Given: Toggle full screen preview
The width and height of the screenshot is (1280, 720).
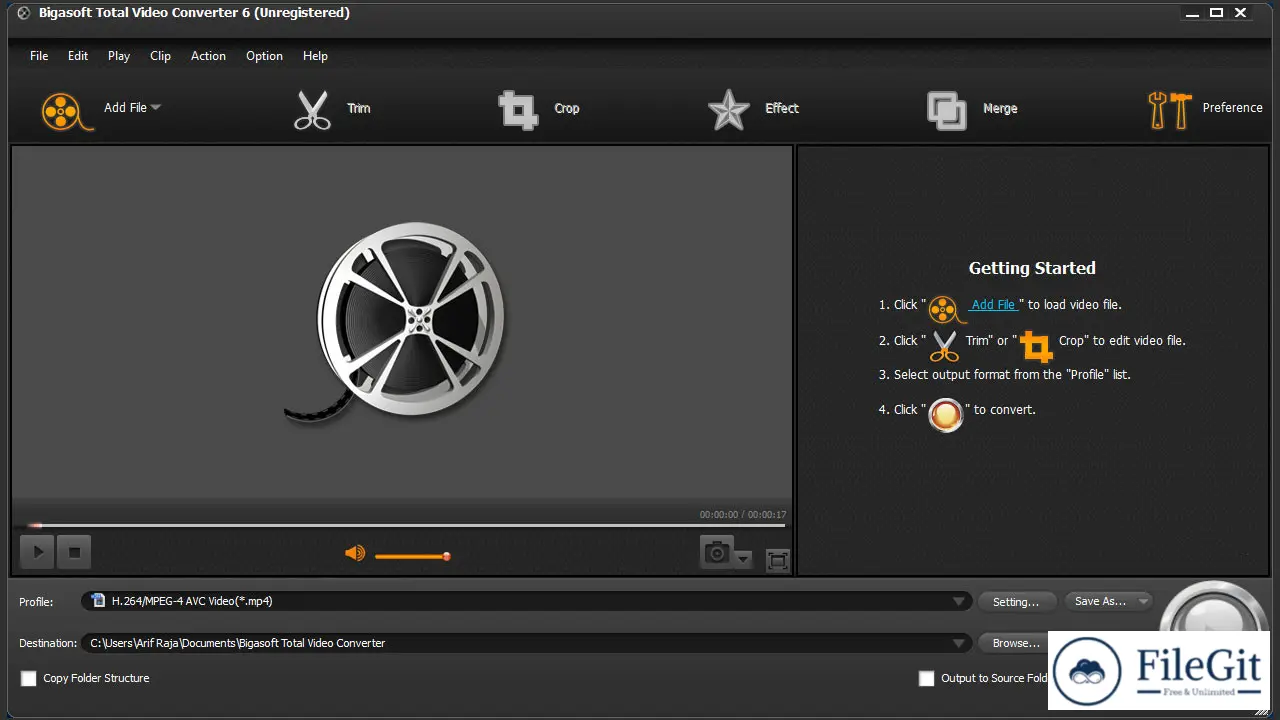Looking at the screenshot, I should pos(777,560).
